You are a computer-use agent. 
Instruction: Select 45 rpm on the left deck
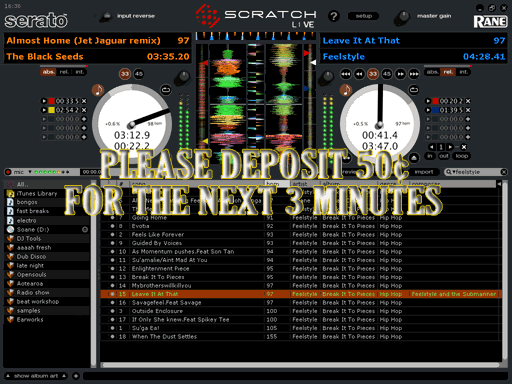(139, 74)
